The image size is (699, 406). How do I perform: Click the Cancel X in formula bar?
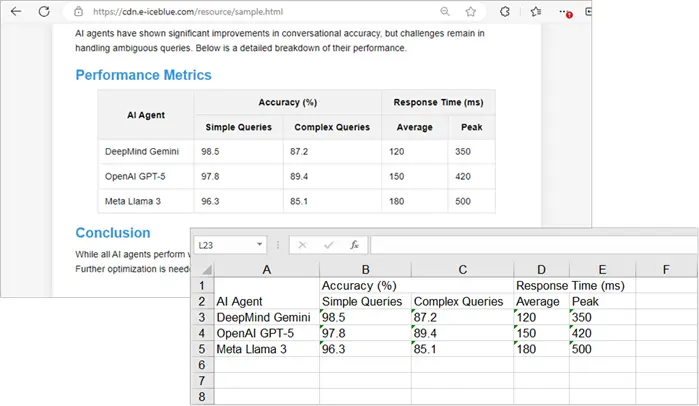302,244
